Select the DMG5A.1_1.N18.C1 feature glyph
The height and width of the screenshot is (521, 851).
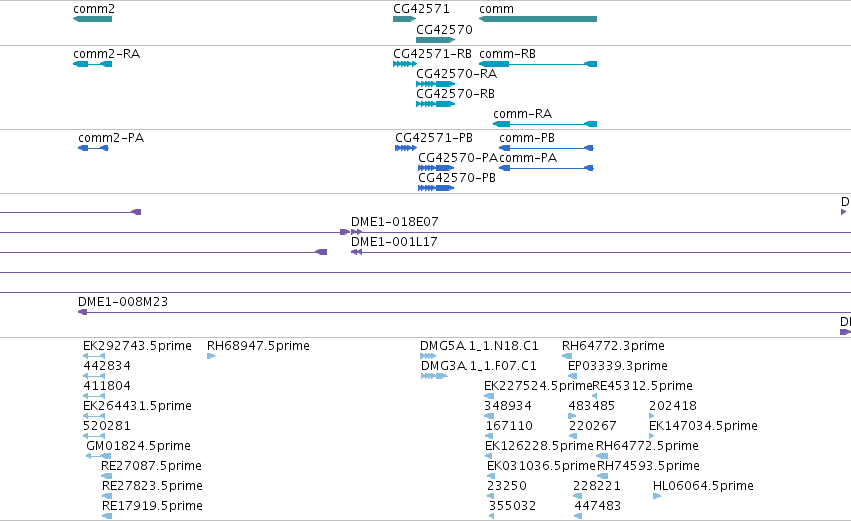[x=428, y=356]
